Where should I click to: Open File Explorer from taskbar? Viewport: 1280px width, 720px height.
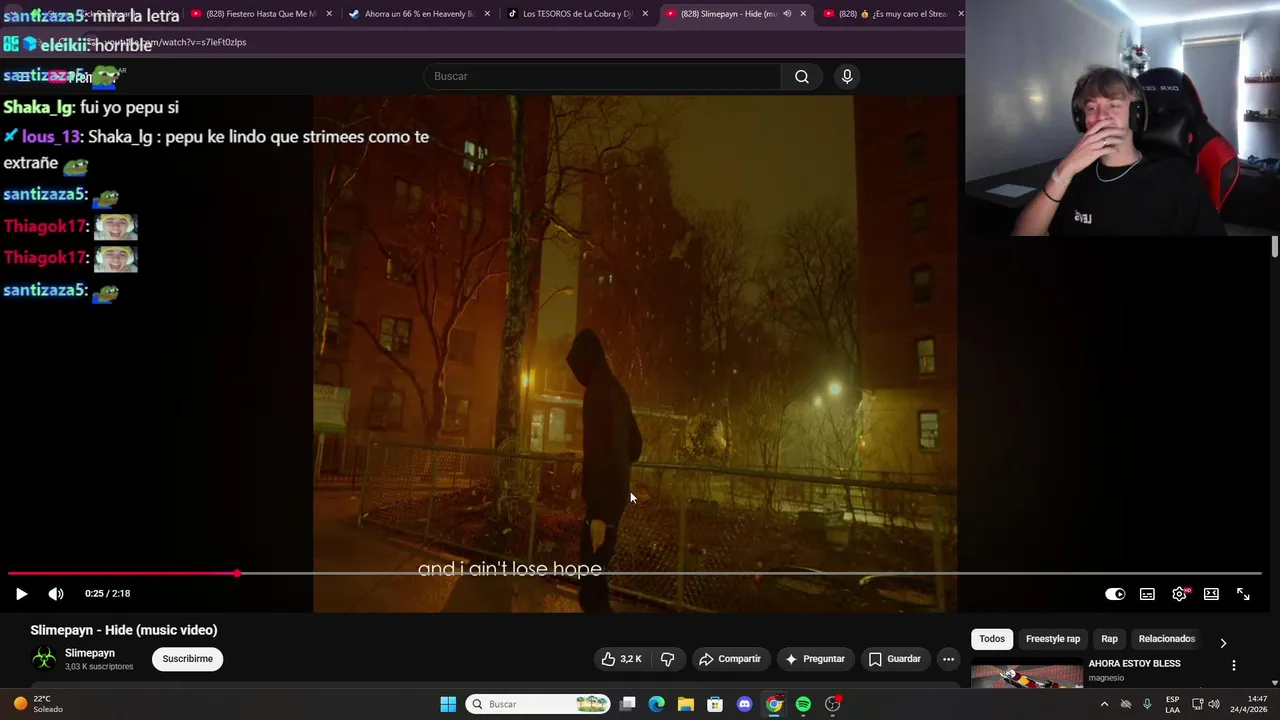point(686,704)
